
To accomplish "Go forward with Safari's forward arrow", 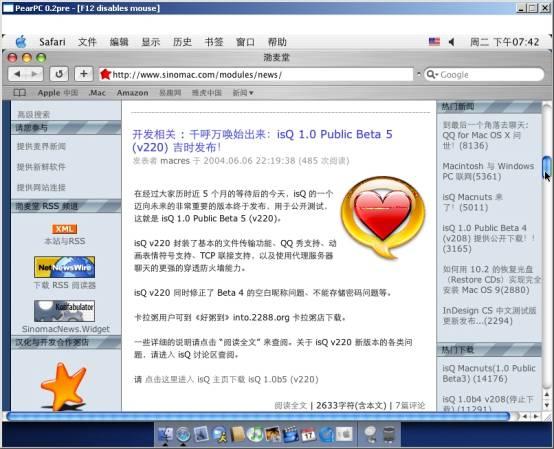I will (x=34, y=74).
